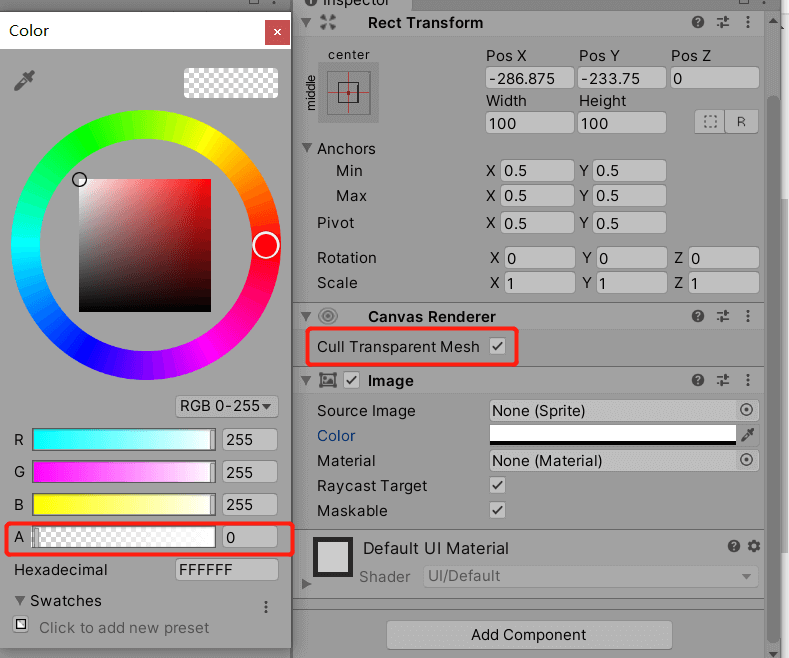The height and width of the screenshot is (658, 789).
Task: Click the Default UI Material preview thumbnail
Action: coord(333,557)
